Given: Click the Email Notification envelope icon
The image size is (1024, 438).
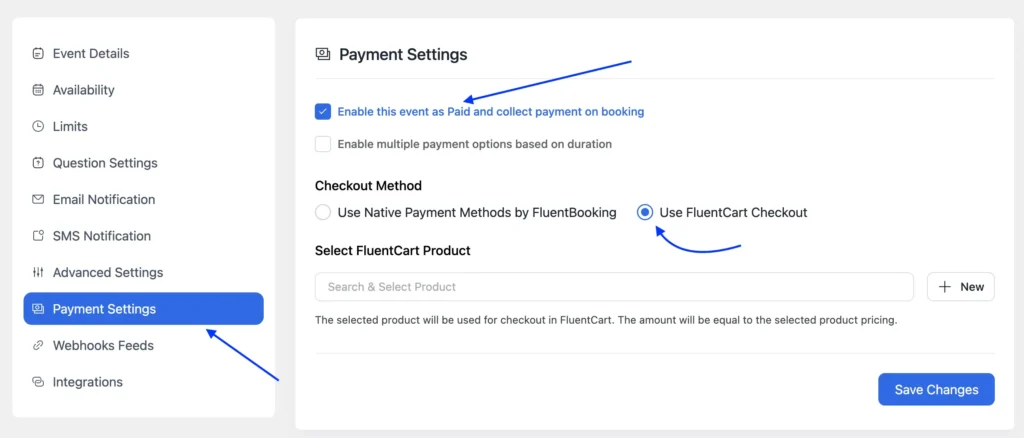Looking at the screenshot, I should pyautogui.click(x=38, y=200).
